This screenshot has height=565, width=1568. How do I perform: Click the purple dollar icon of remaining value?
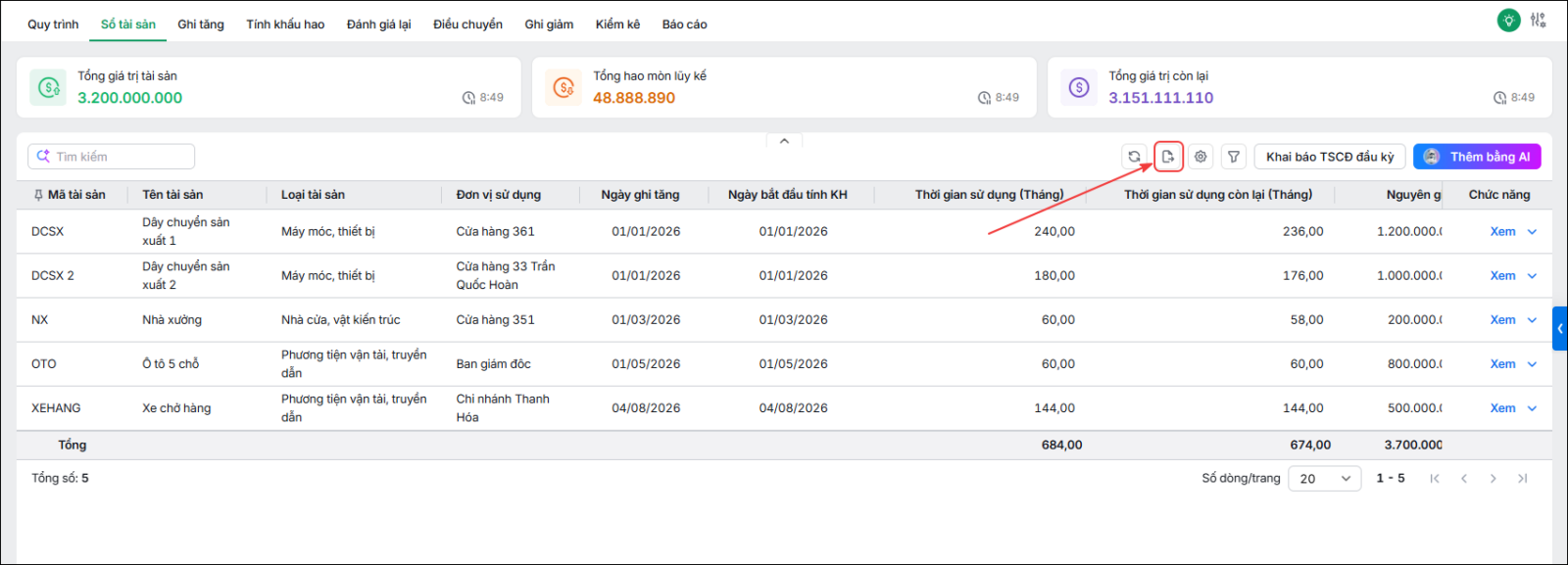tap(1079, 87)
